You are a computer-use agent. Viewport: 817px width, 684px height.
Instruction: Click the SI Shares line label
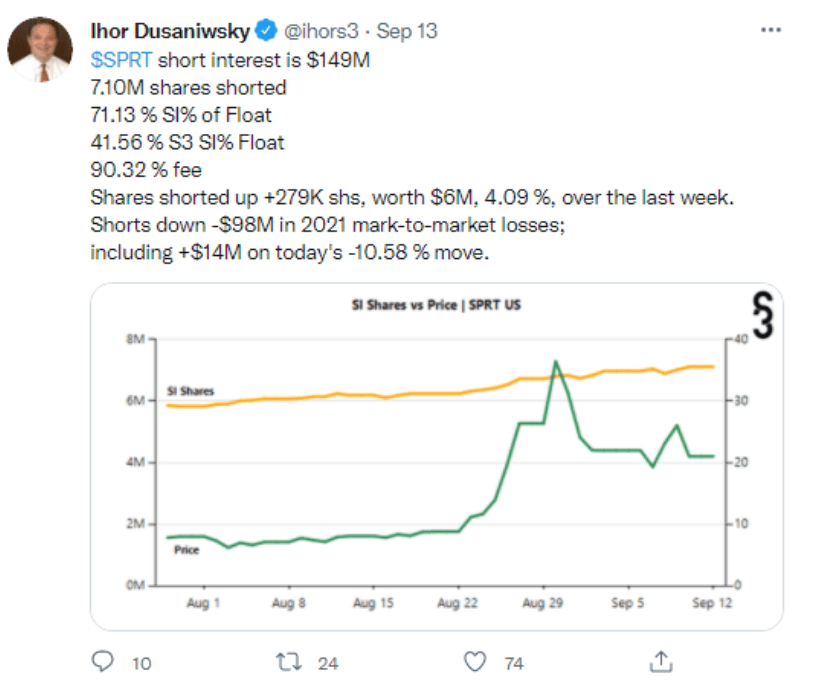[x=190, y=391]
